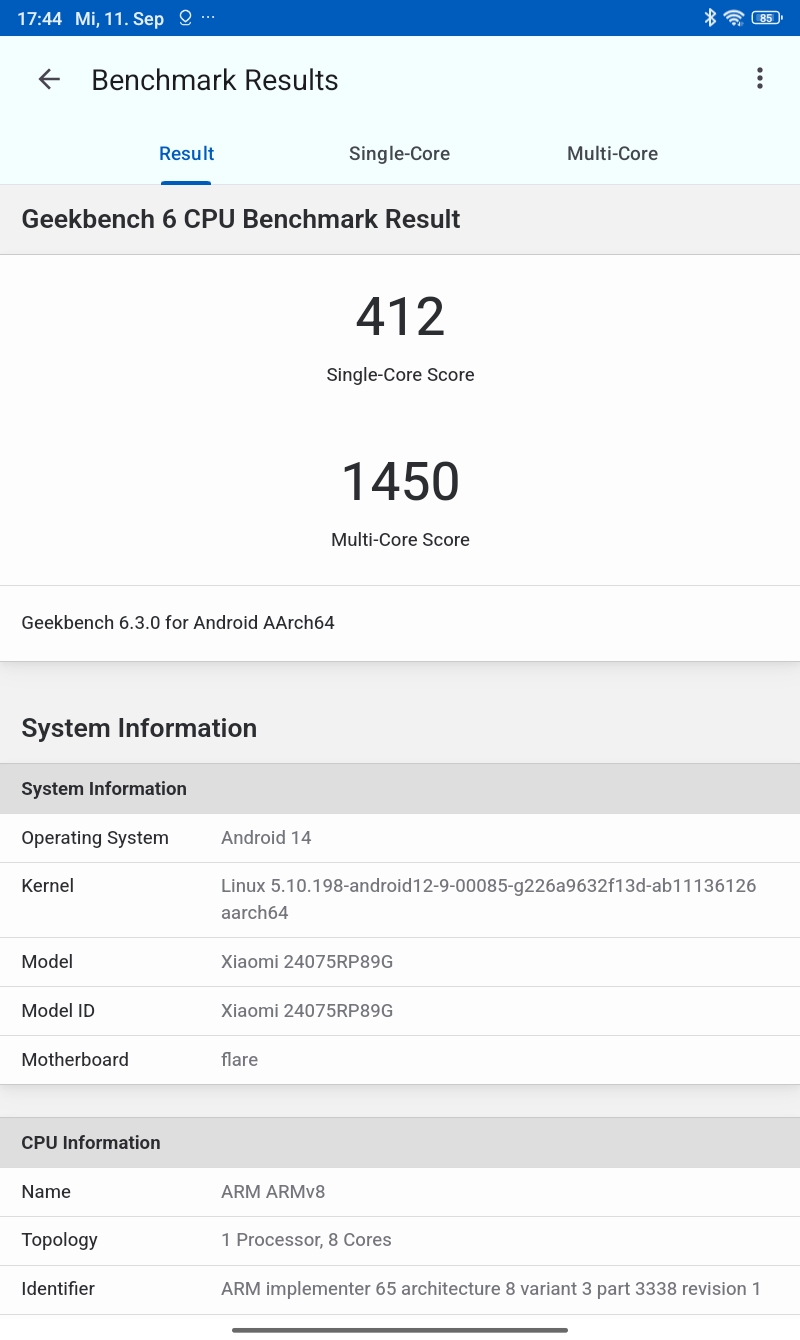800x1340 pixels.
Task: Go back using the arrow icon
Action: (49, 80)
